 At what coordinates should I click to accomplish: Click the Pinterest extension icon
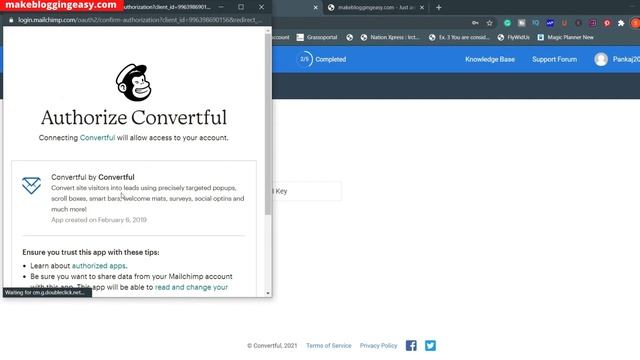[x=607, y=23]
